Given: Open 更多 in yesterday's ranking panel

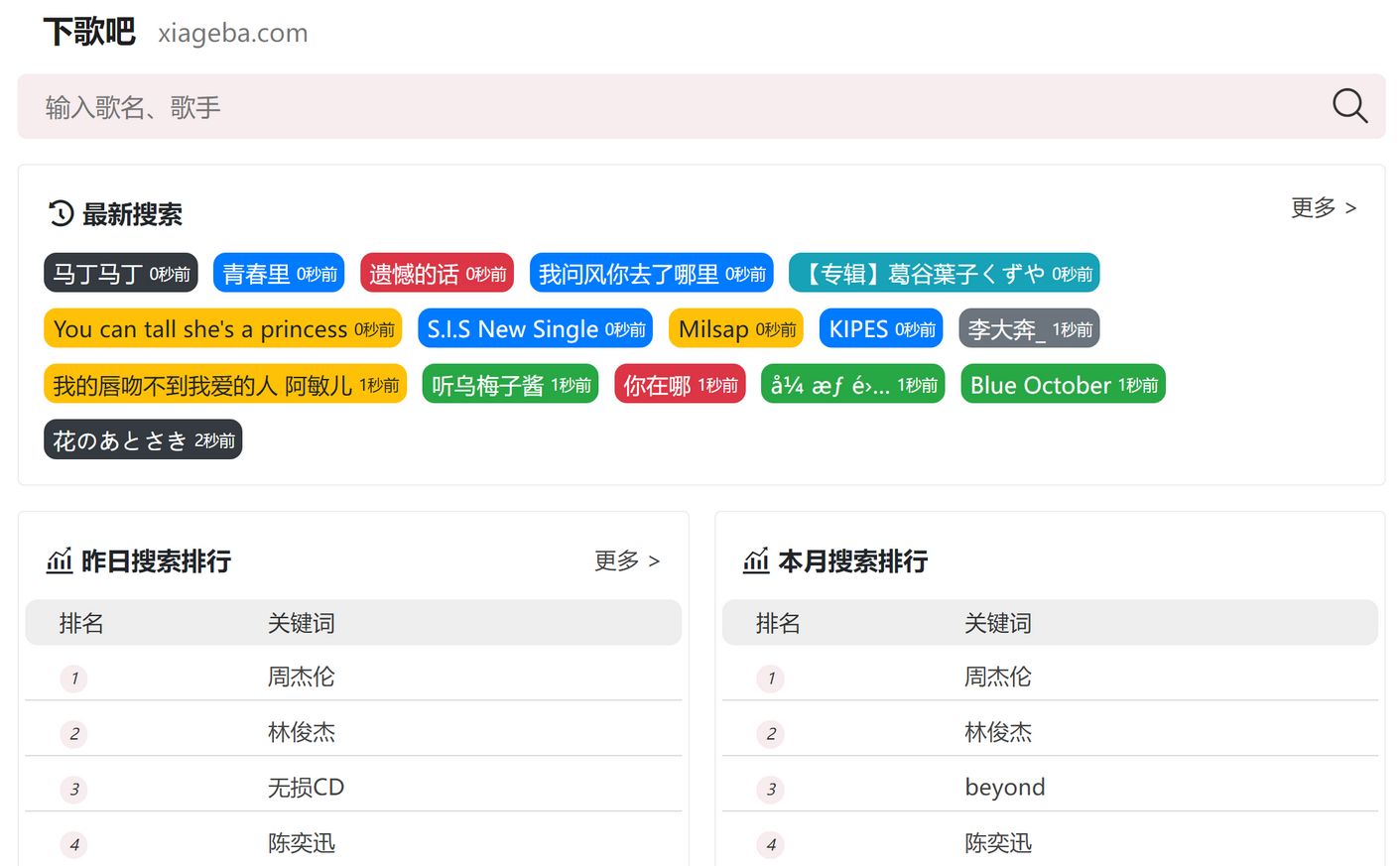Looking at the screenshot, I should pos(626,560).
